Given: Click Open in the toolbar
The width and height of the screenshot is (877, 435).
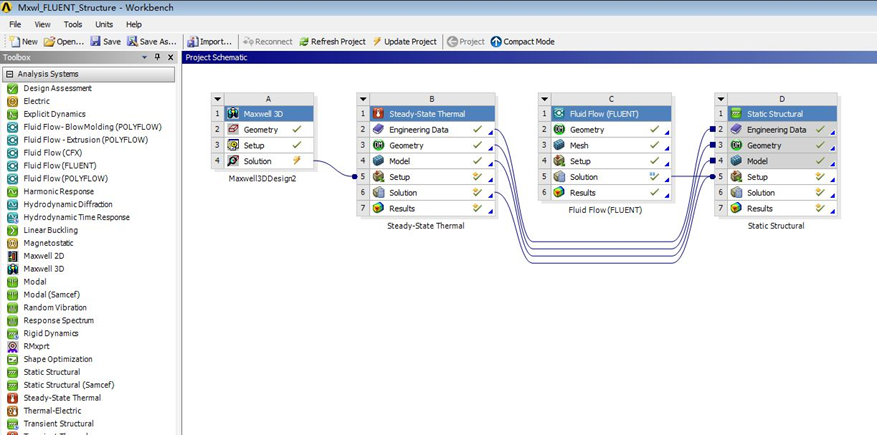Looking at the screenshot, I should [x=64, y=41].
